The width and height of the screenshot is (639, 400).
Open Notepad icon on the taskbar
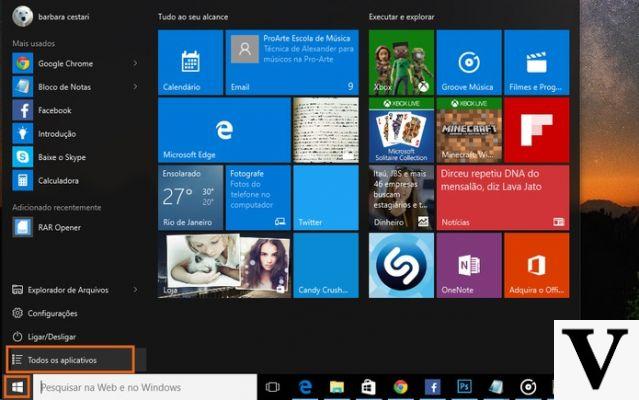[496, 387]
